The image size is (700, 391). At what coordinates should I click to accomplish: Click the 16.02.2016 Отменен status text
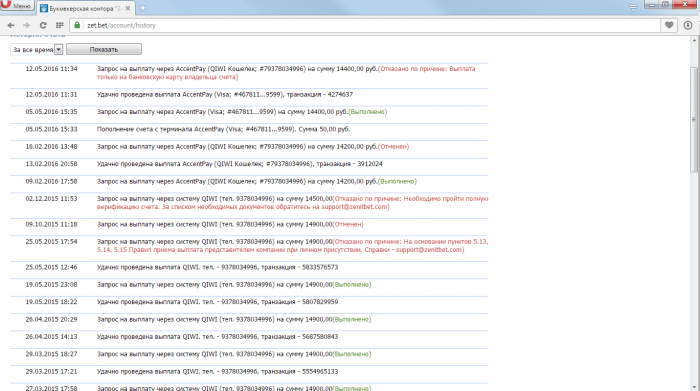coord(393,146)
